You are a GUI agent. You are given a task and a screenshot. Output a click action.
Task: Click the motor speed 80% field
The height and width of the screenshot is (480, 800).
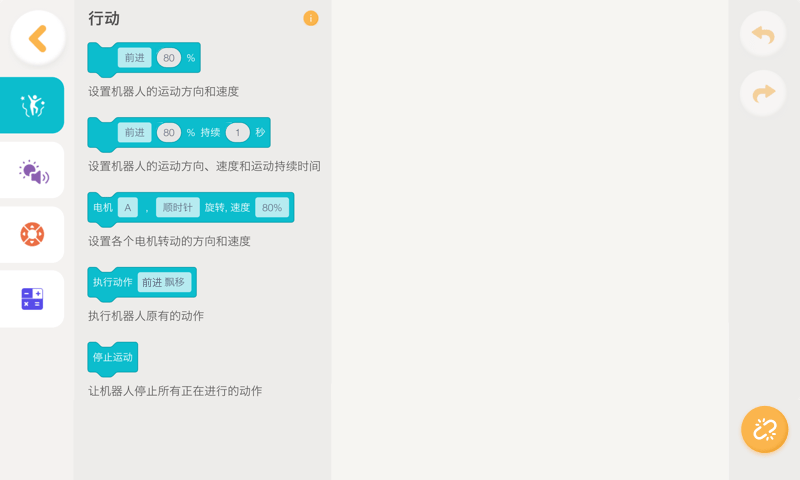click(271, 207)
